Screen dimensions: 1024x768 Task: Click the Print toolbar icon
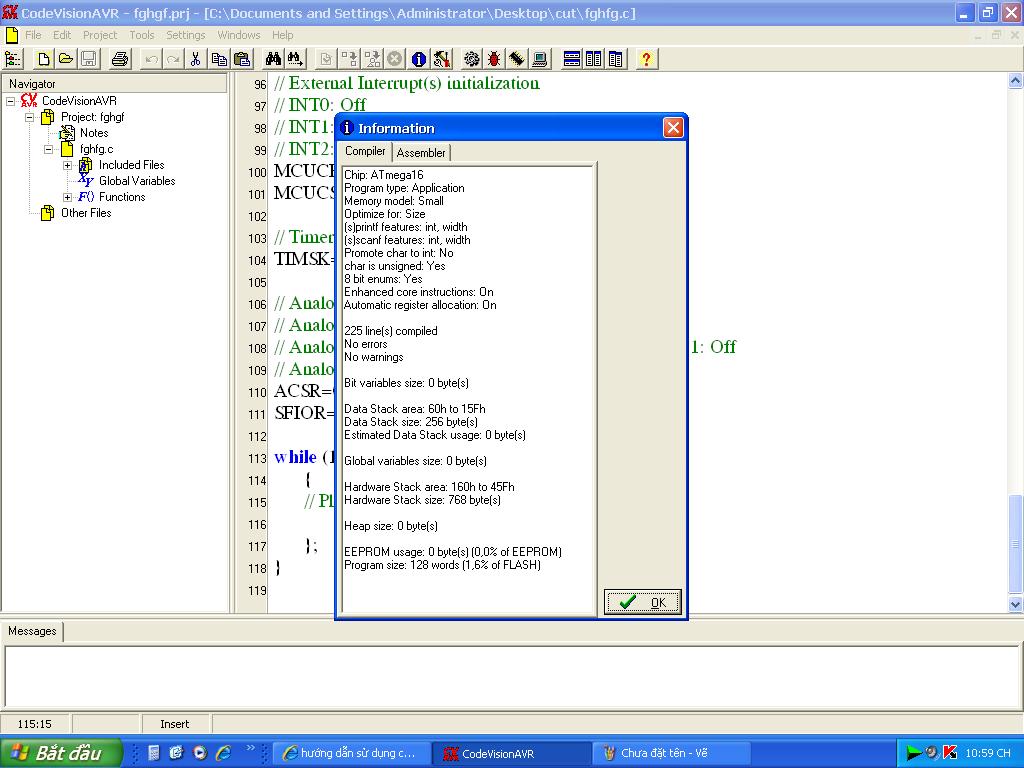(119, 59)
